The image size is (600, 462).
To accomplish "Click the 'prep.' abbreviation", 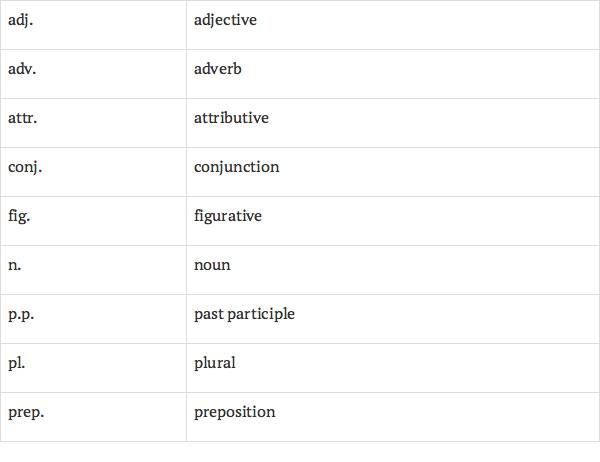I will click(x=24, y=412).
